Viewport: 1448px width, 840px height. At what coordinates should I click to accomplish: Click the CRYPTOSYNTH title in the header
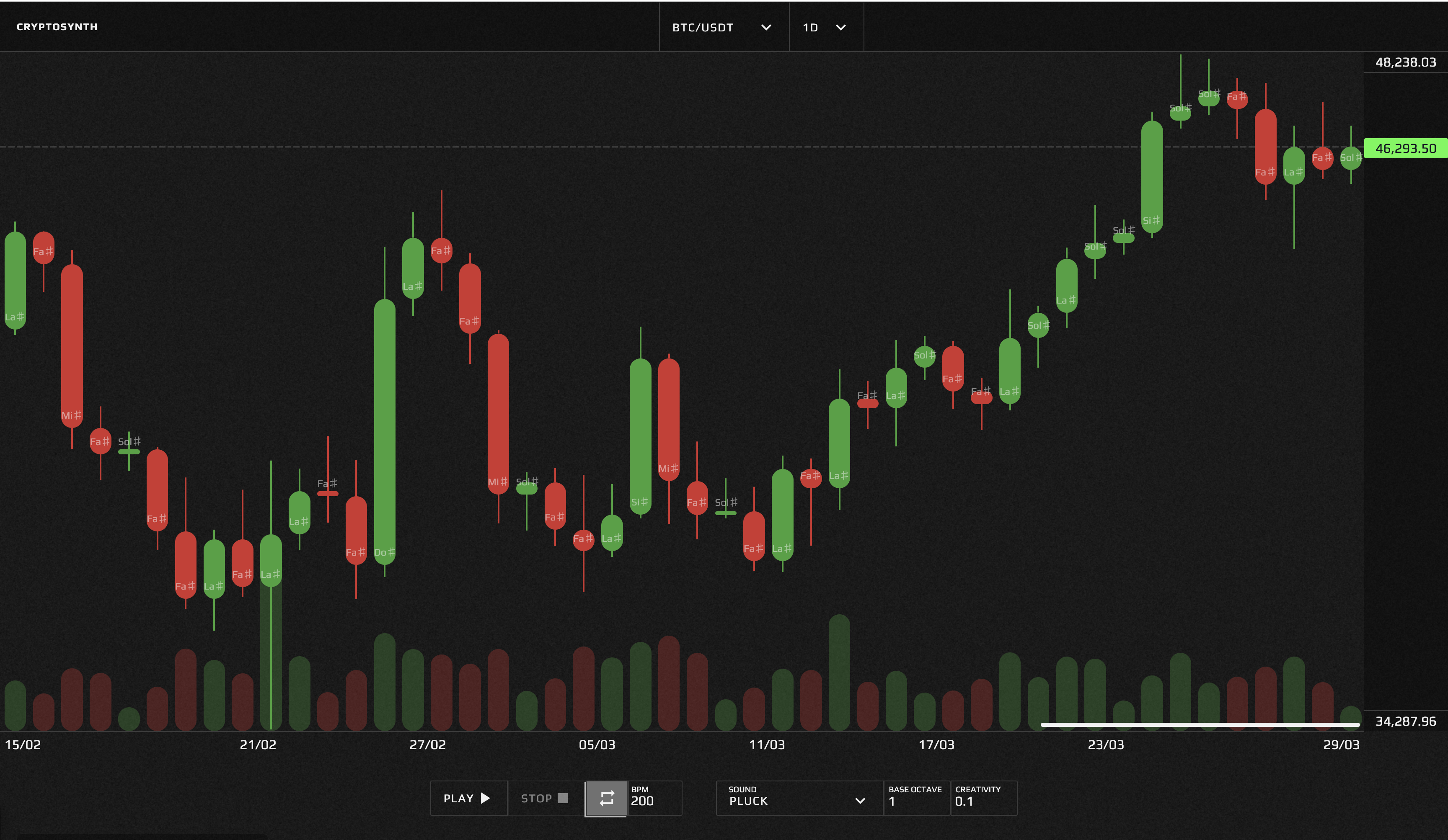click(x=57, y=26)
